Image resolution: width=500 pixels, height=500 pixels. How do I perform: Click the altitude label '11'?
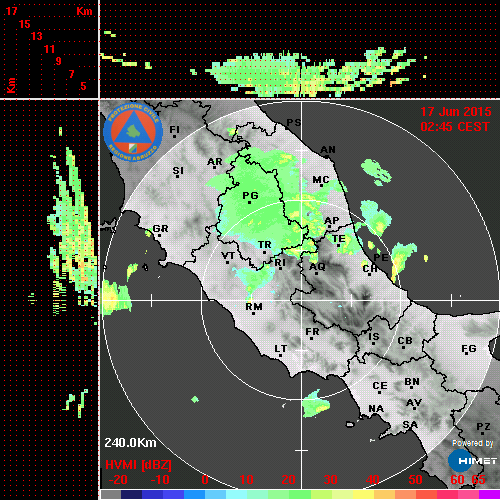click(x=49, y=49)
